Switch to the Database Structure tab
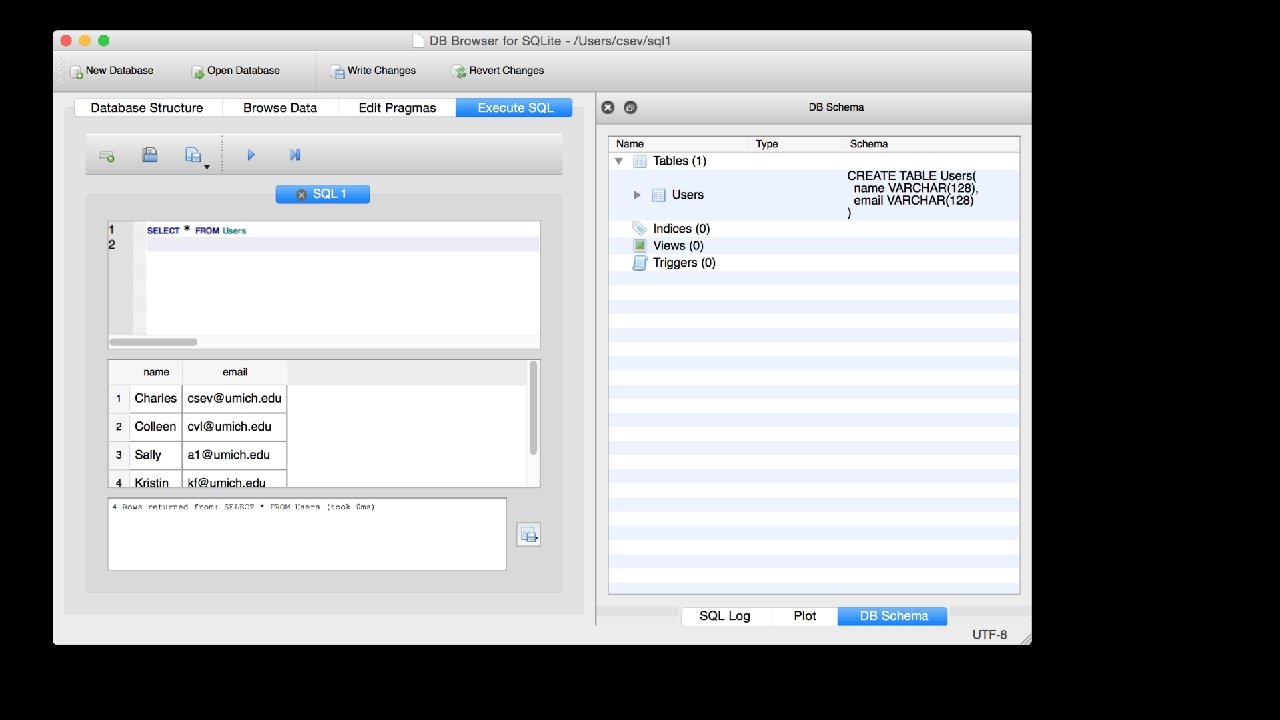Screen dimensions: 1280x720 point(147,108)
